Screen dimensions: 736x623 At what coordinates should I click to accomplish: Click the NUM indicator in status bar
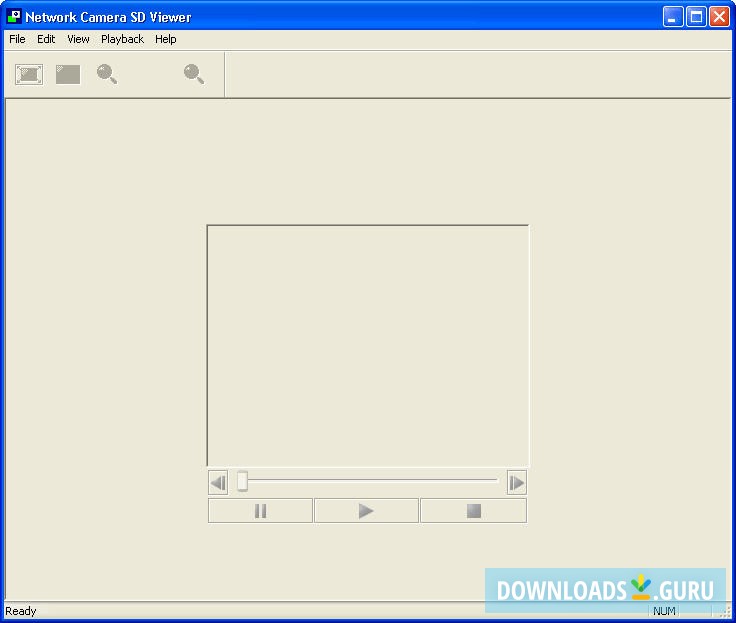click(664, 611)
